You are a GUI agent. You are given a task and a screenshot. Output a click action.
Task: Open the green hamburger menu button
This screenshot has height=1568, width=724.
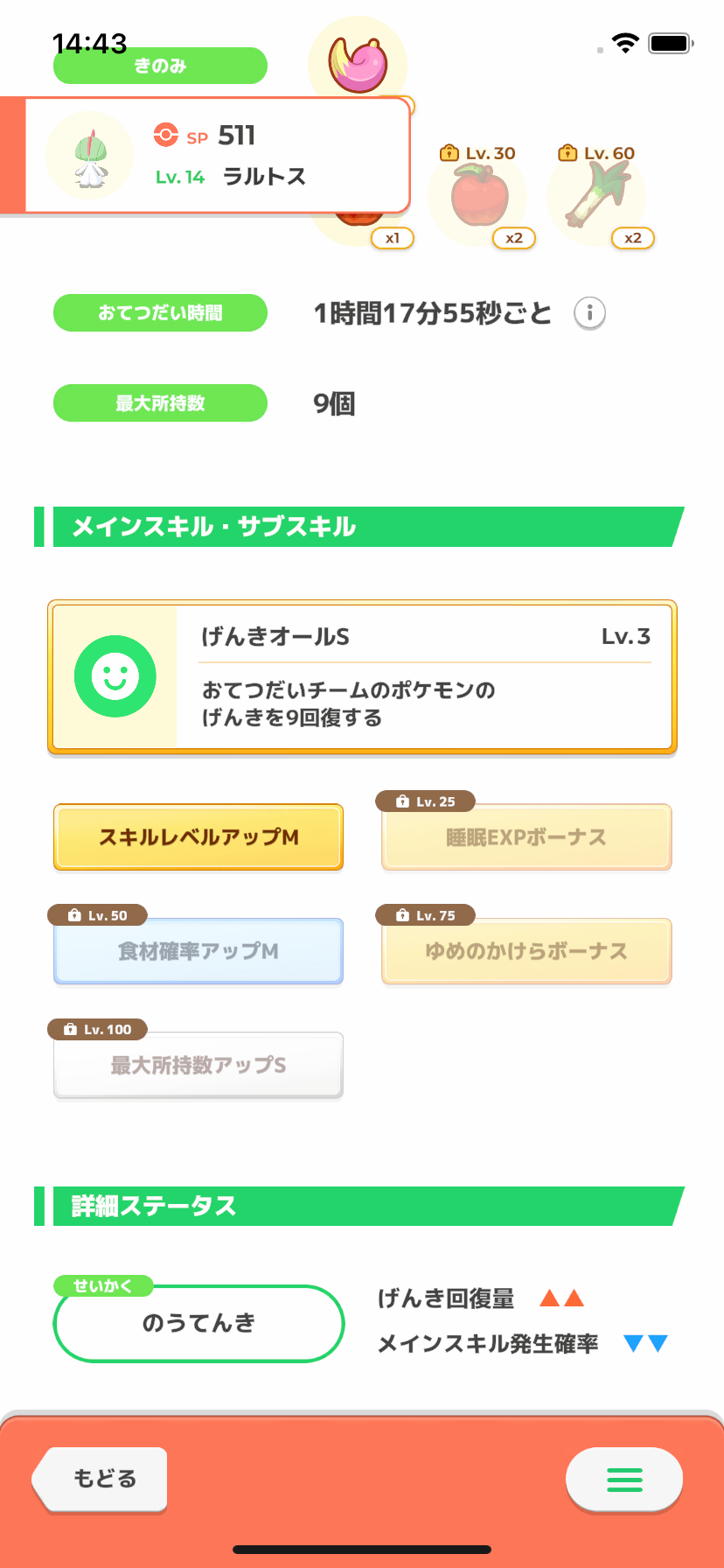tap(624, 1480)
